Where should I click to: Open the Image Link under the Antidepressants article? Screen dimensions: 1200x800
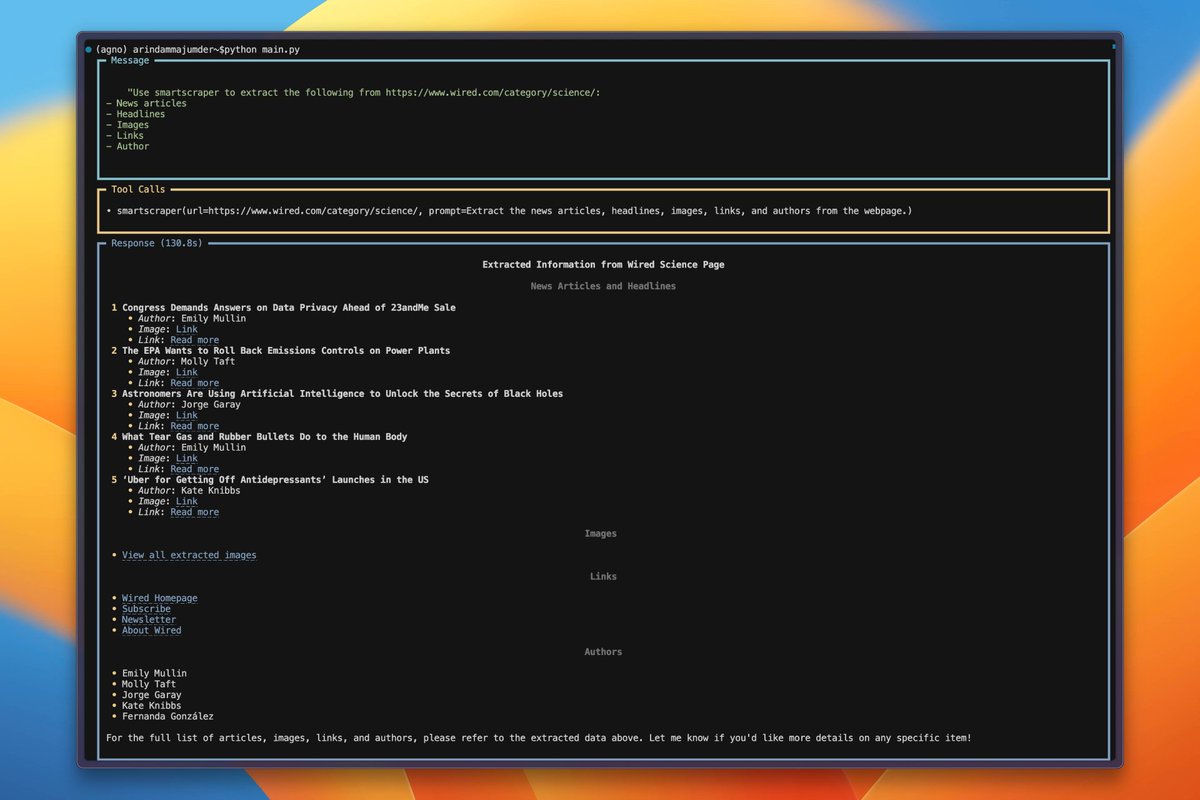tap(187, 501)
